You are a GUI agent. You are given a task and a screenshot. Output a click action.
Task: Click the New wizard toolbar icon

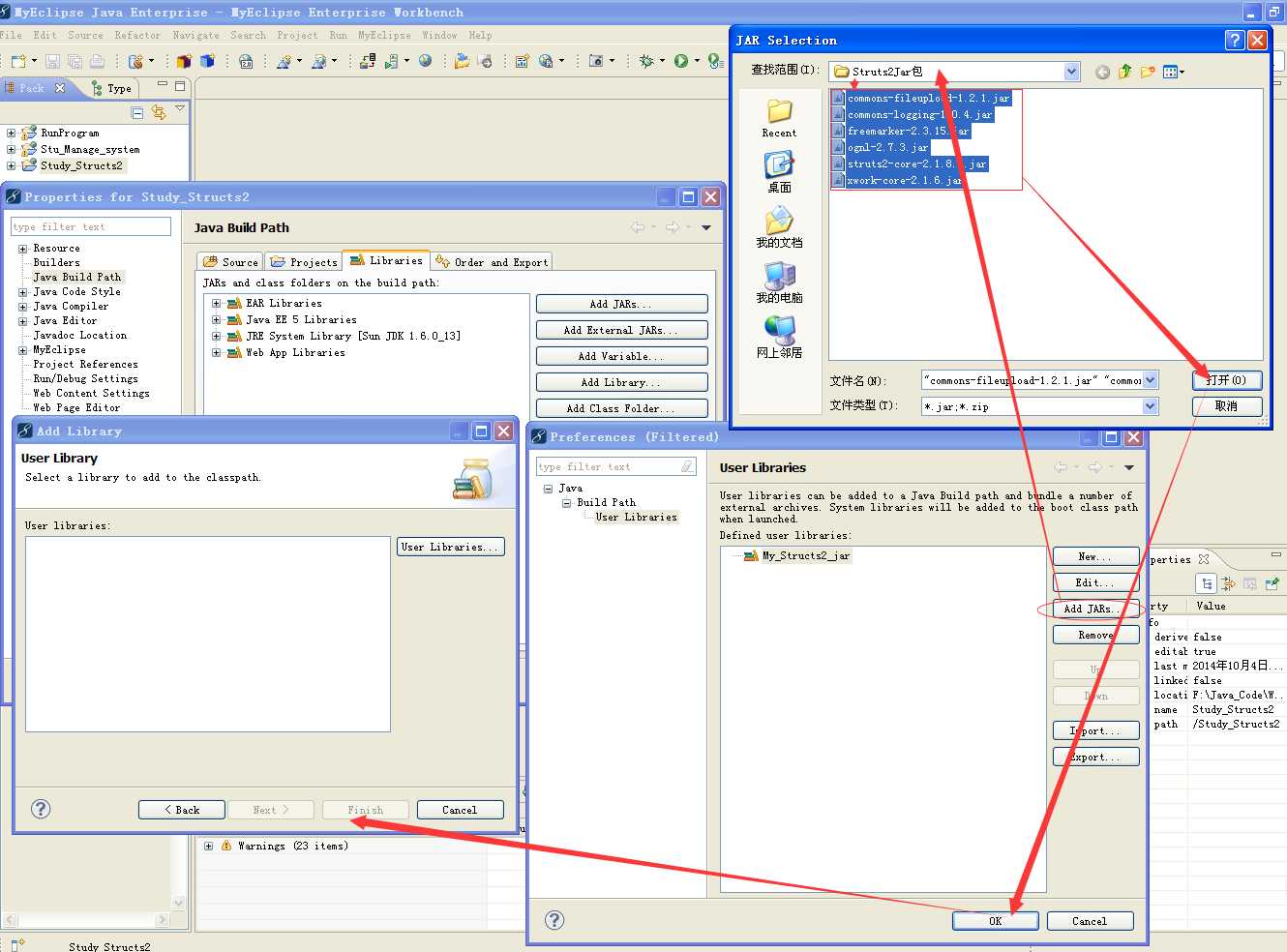[x=18, y=61]
